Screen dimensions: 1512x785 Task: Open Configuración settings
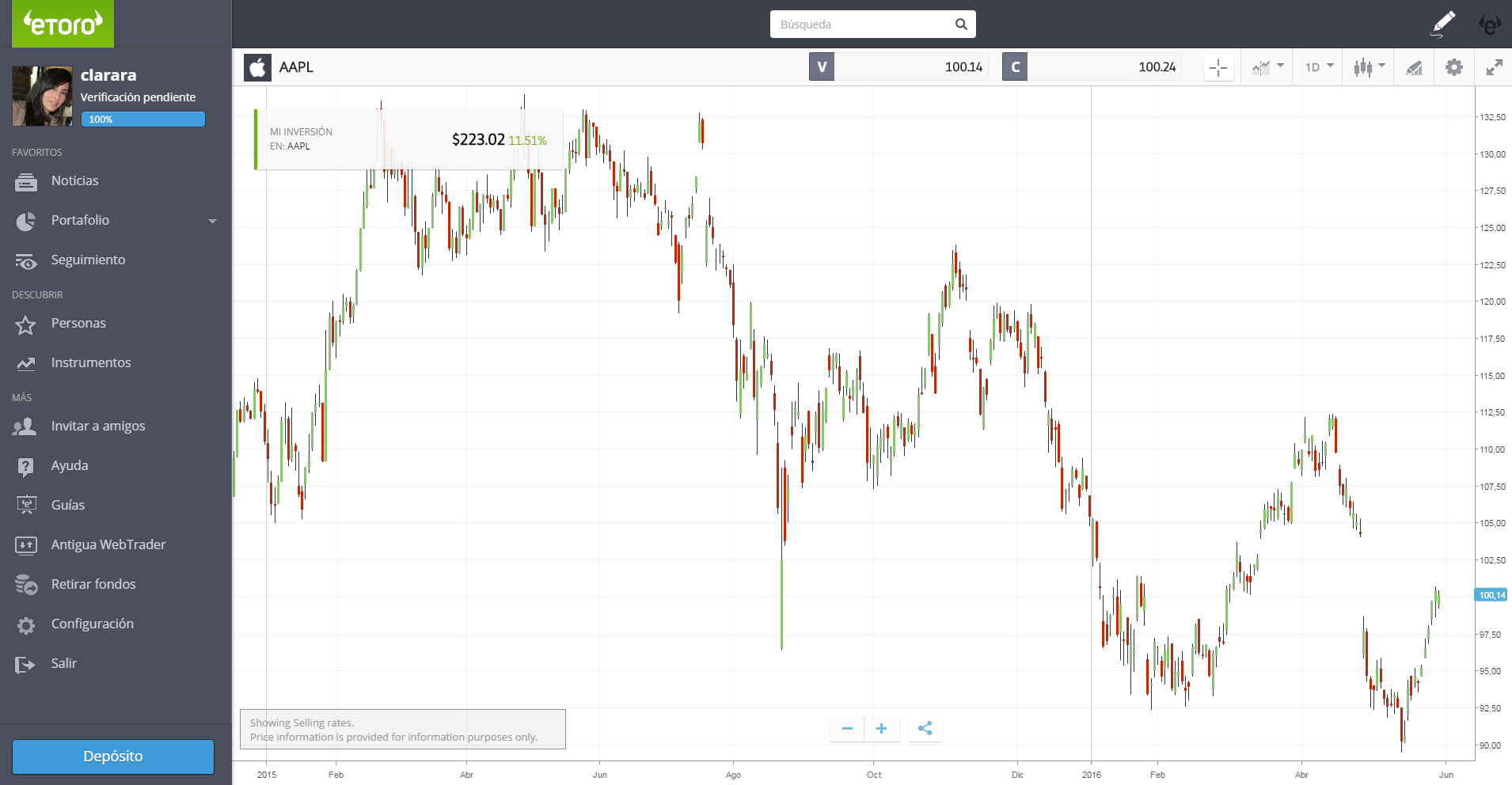pos(93,624)
